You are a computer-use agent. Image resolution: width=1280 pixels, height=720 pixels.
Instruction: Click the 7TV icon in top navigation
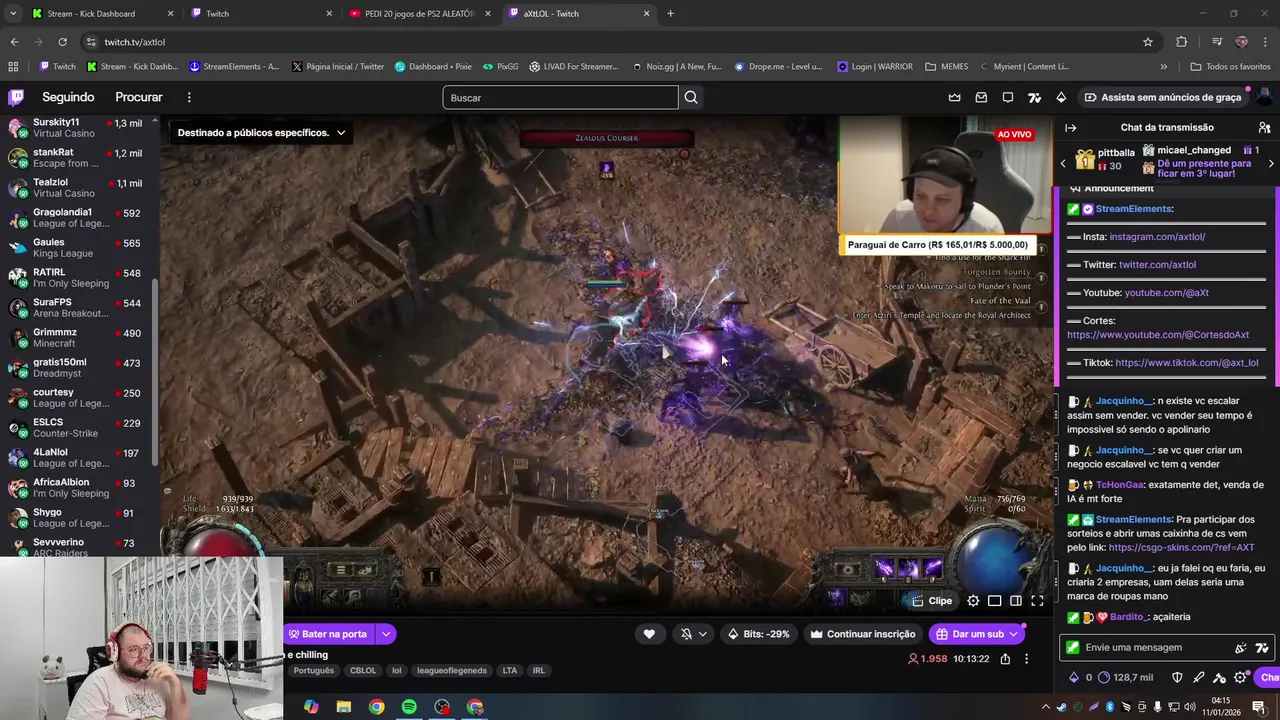[x=1034, y=97]
